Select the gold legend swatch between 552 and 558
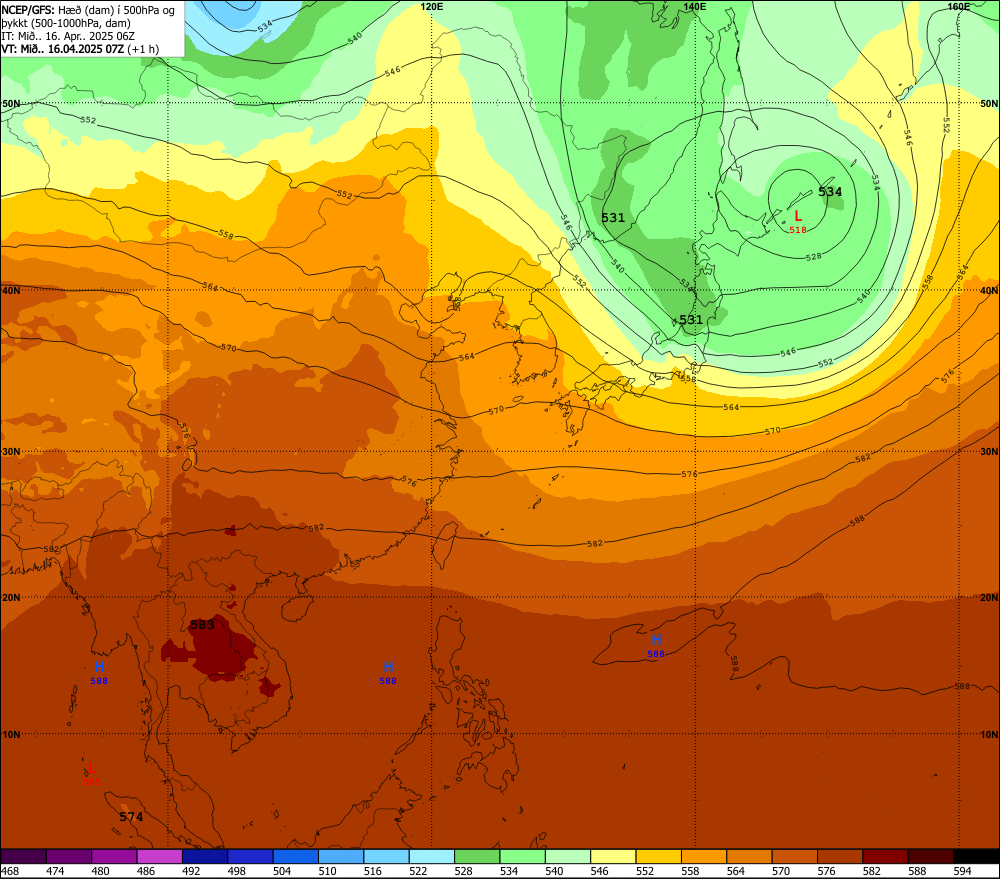1000x879 pixels. (x=658, y=856)
